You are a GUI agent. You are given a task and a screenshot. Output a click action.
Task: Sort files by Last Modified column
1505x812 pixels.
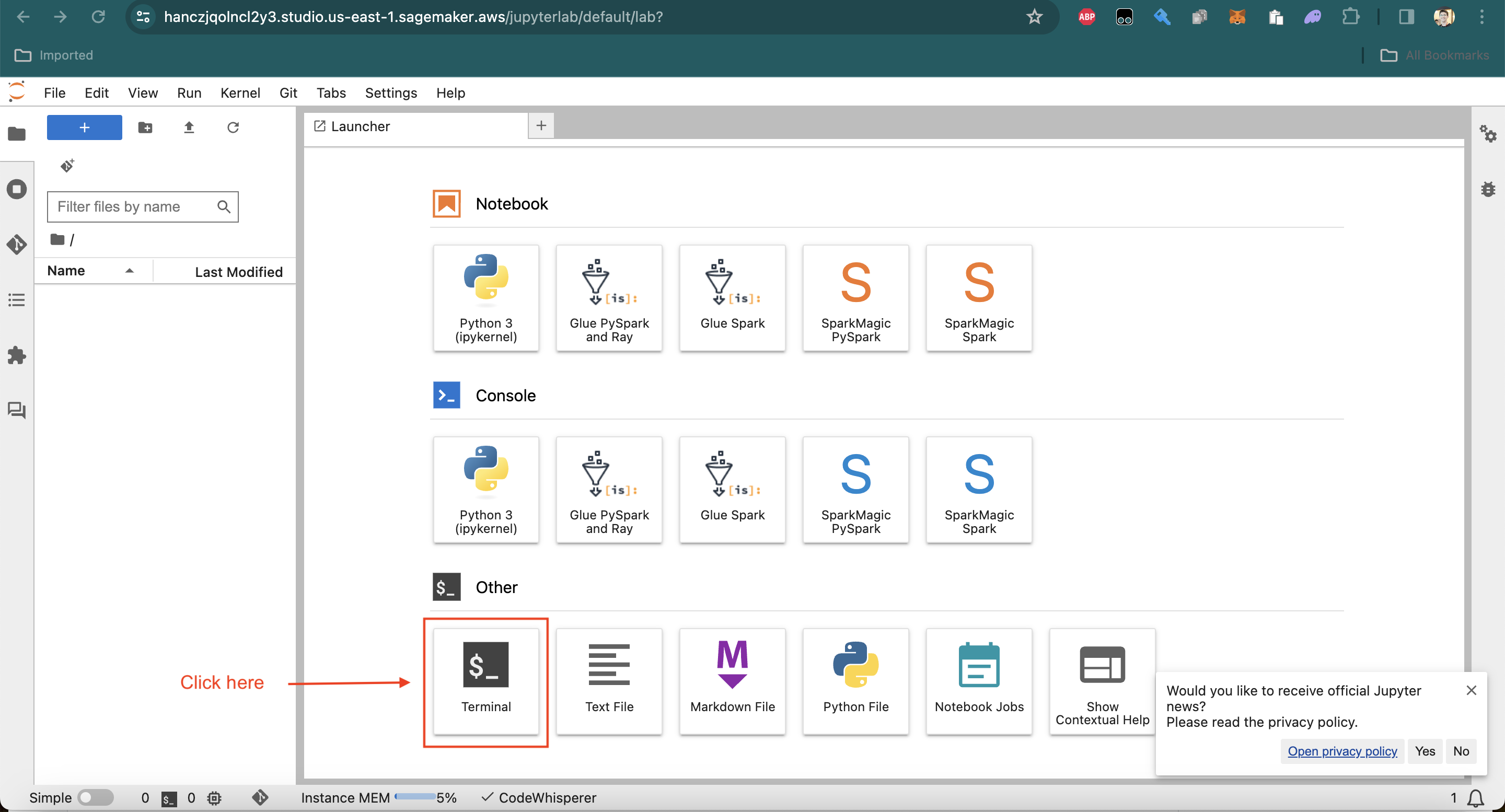click(x=238, y=272)
